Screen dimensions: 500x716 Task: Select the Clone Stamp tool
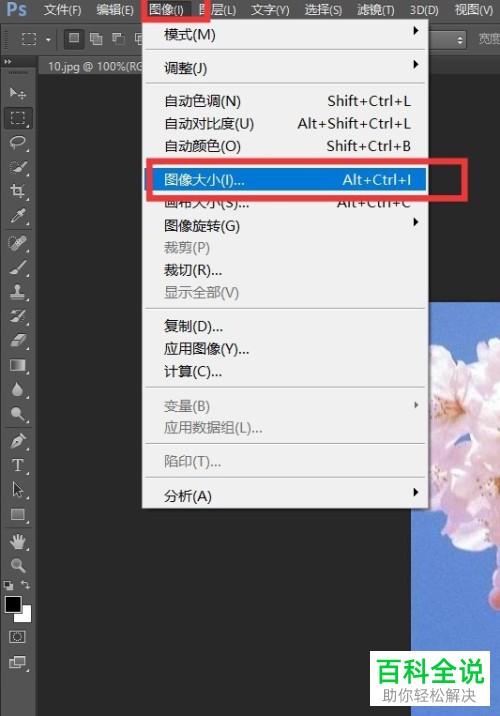18,291
